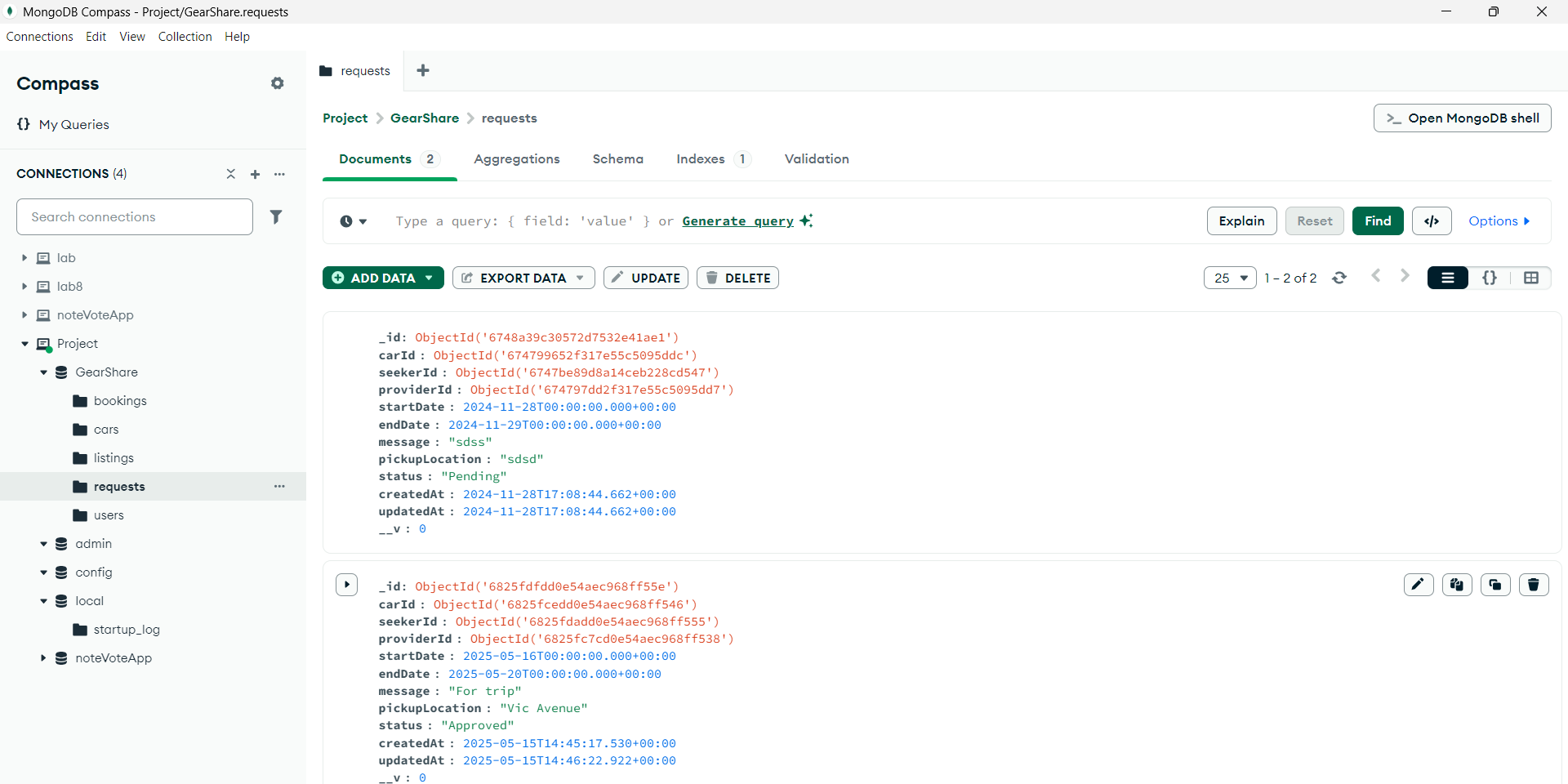The width and height of the screenshot is (1568, 784).
Task: Expand the lab8 connection
Action: pyautogui.click(x=24, y=287)
